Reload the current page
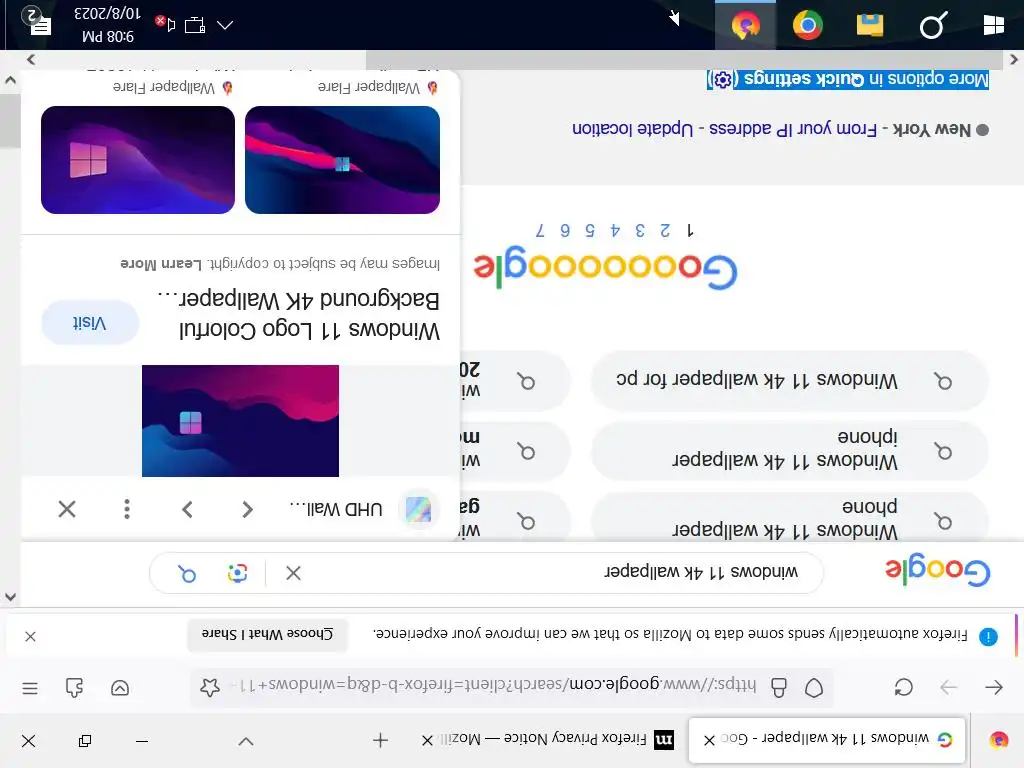The height and width of the screenshot is (768, 1024). point(903,687)
